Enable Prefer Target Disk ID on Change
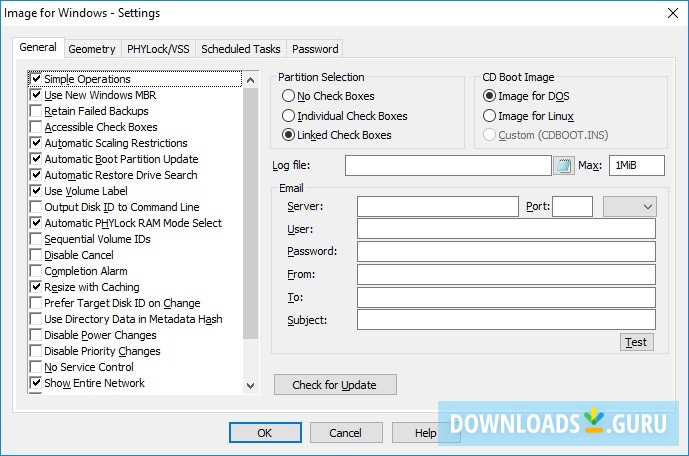Screen dimensions: 689x456 point(36,303)
